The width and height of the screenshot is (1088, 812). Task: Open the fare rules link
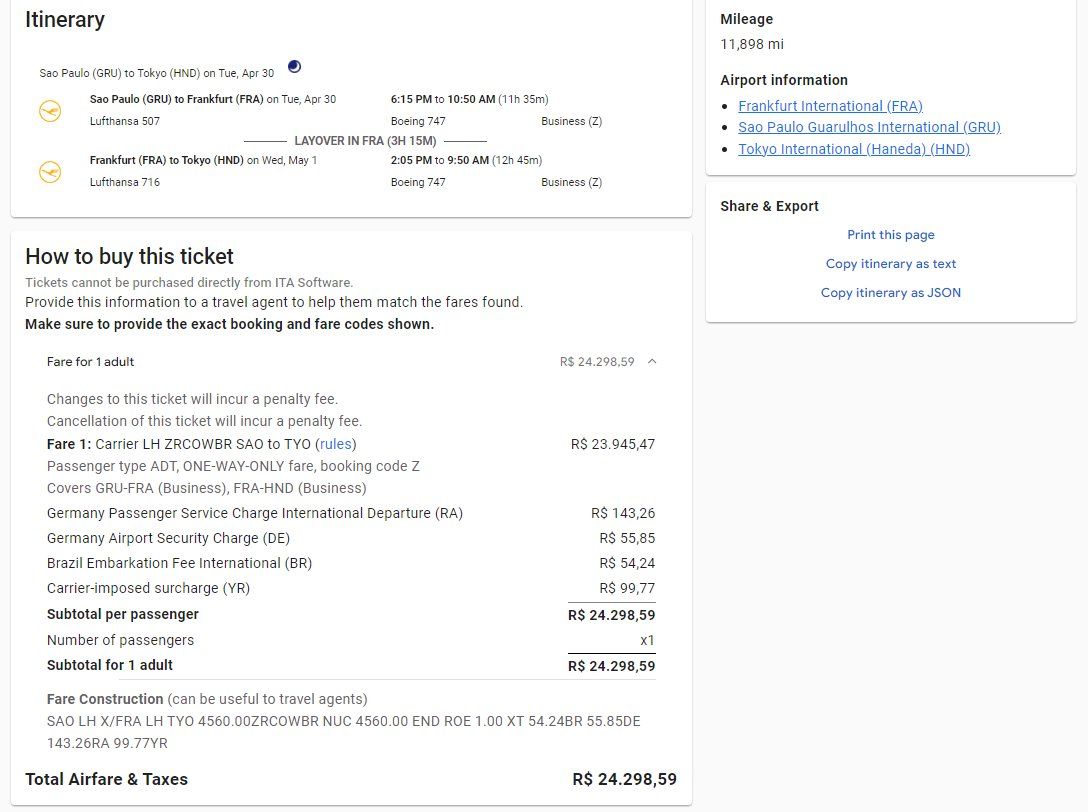click(336, 444)
